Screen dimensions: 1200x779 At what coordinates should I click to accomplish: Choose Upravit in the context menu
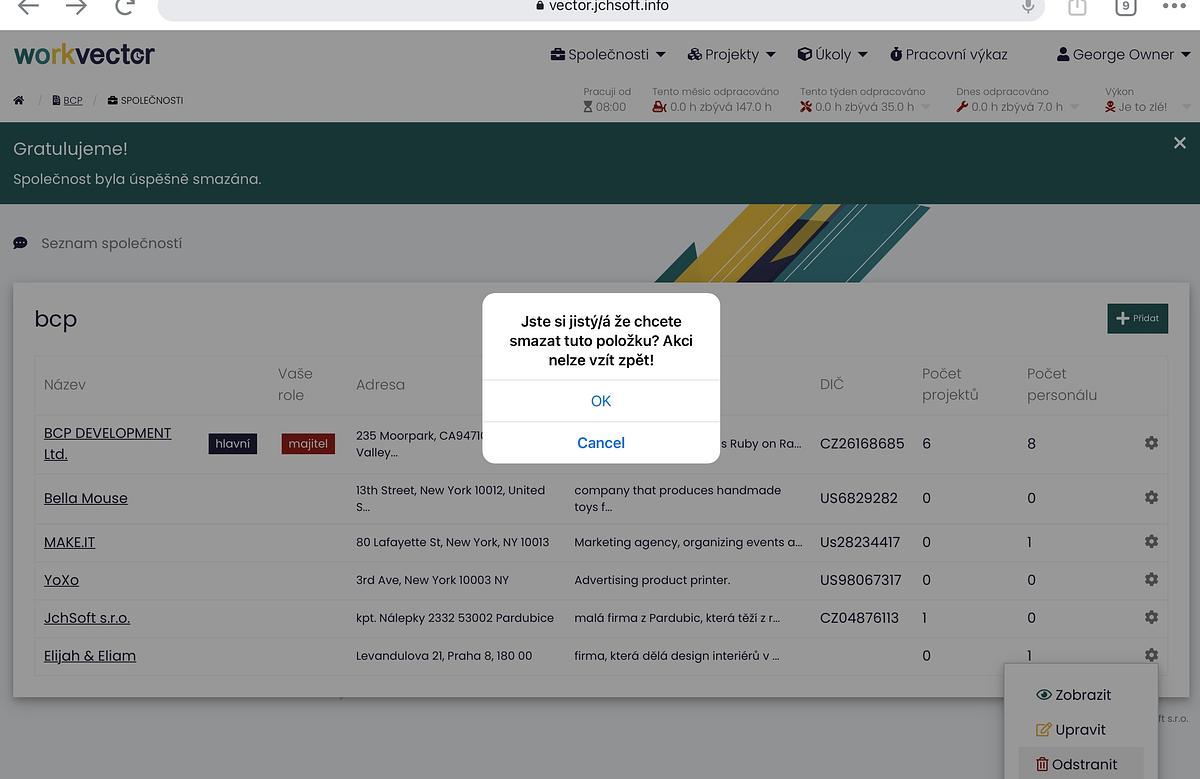tap(1071, 730)
